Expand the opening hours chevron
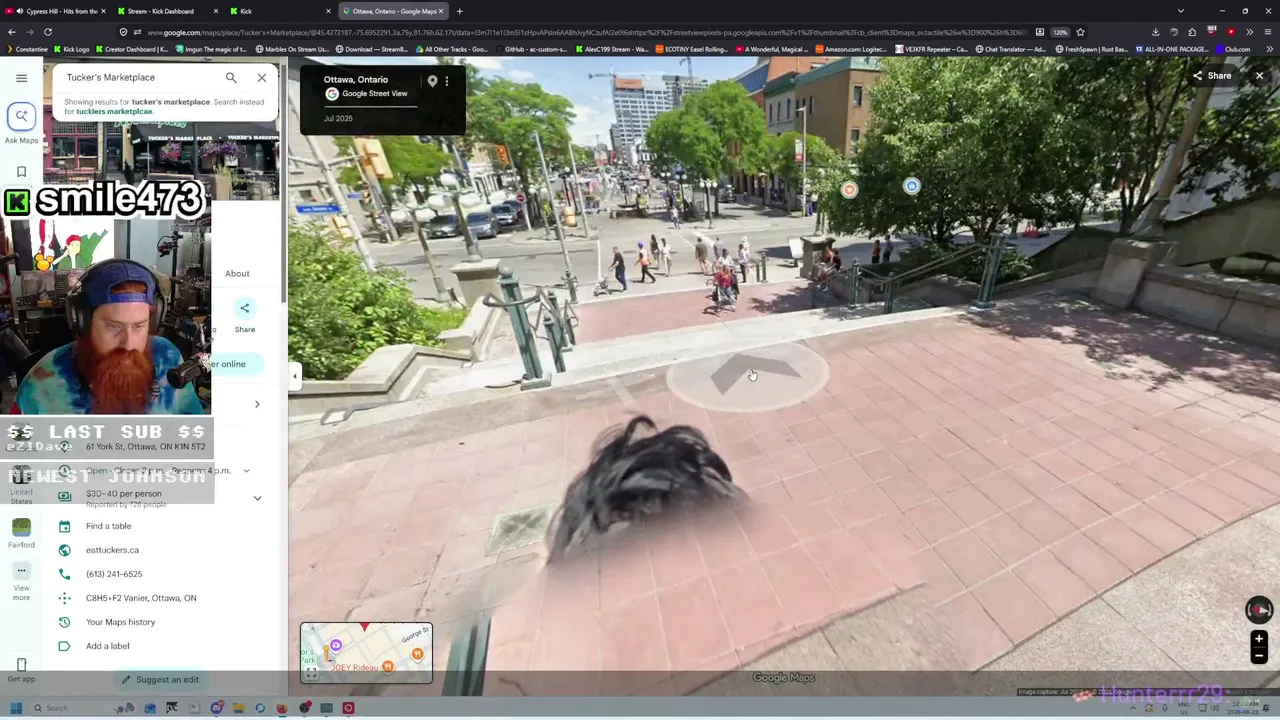1280x720 pixels. click(247, 471)
